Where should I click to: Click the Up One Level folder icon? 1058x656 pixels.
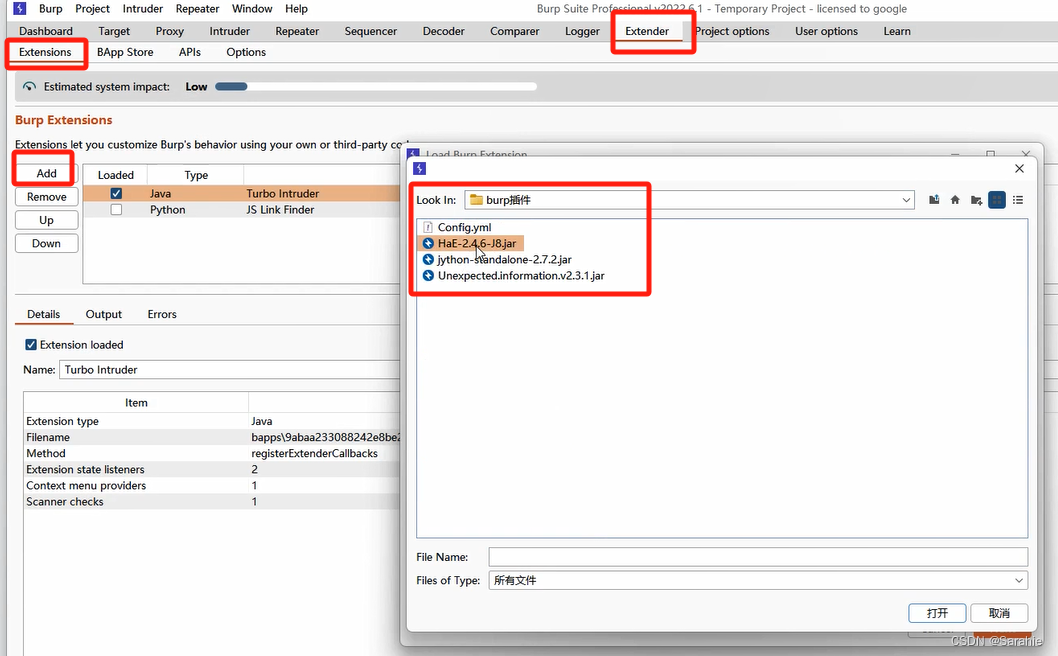tap(934, 200)
